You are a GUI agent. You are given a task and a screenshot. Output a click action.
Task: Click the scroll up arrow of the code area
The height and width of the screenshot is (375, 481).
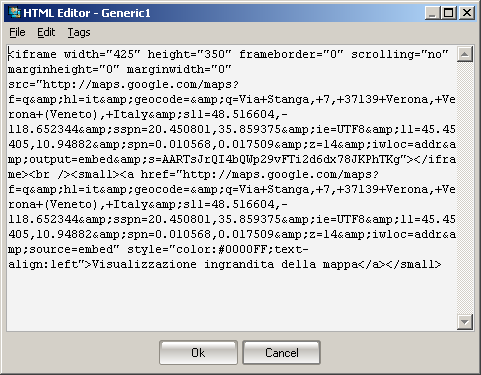pyautogui.click(x=465, y=54)
